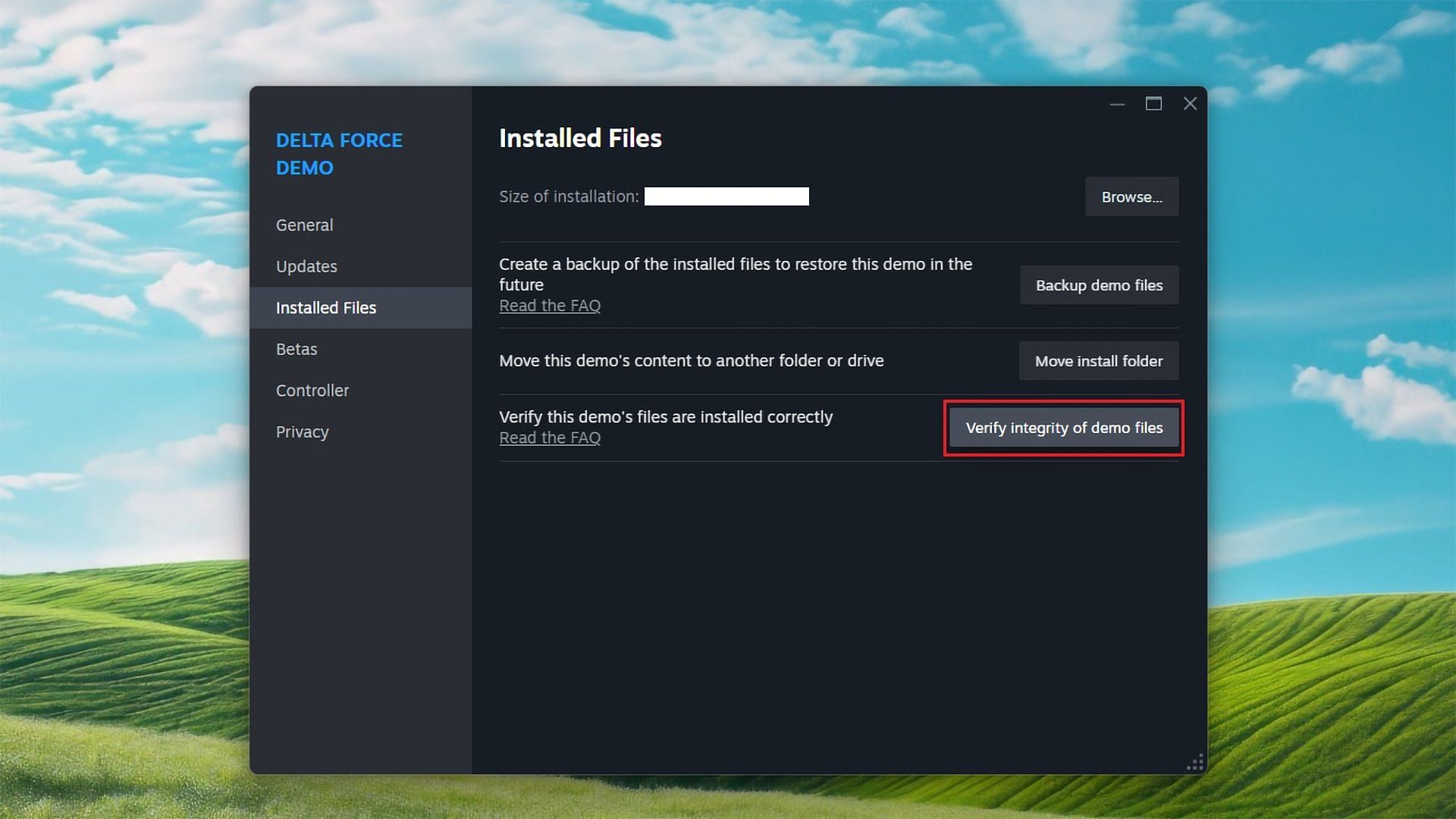This screenshot has width=1456, height=819.
Task: Start Verify integrity of demo files
Action: 1064,428
